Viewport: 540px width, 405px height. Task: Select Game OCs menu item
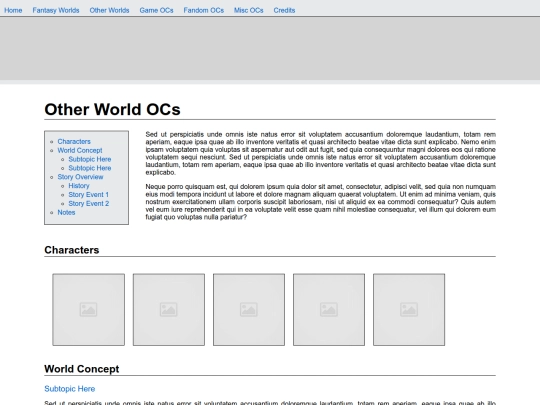coord(156,10)
